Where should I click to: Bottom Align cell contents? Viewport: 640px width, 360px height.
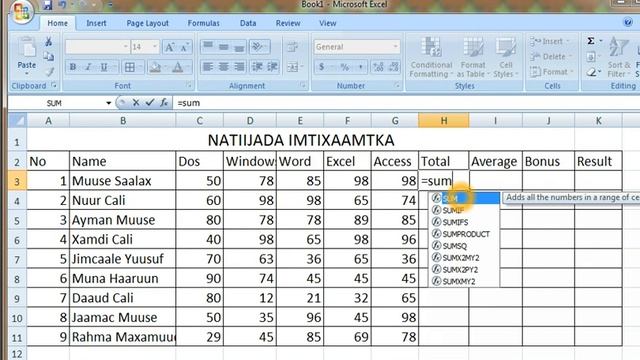(x=239, y=47)
